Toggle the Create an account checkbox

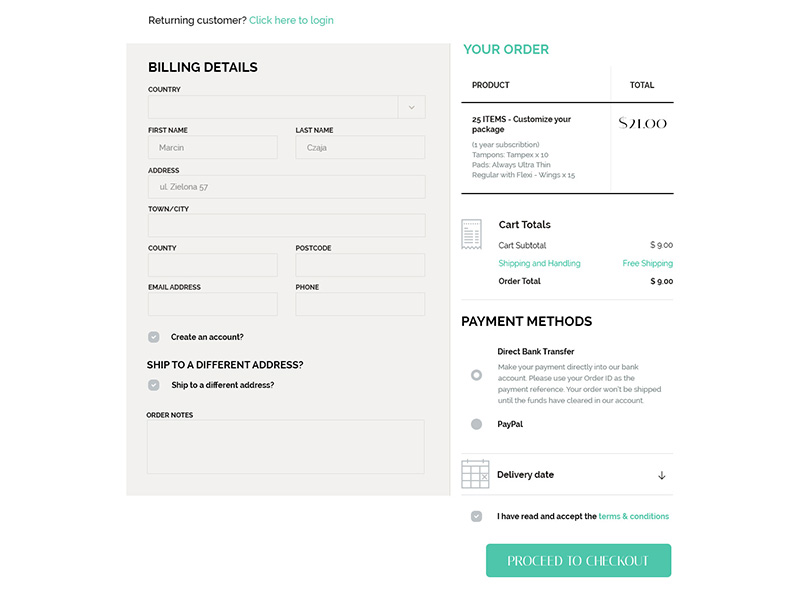pos(154,337)
